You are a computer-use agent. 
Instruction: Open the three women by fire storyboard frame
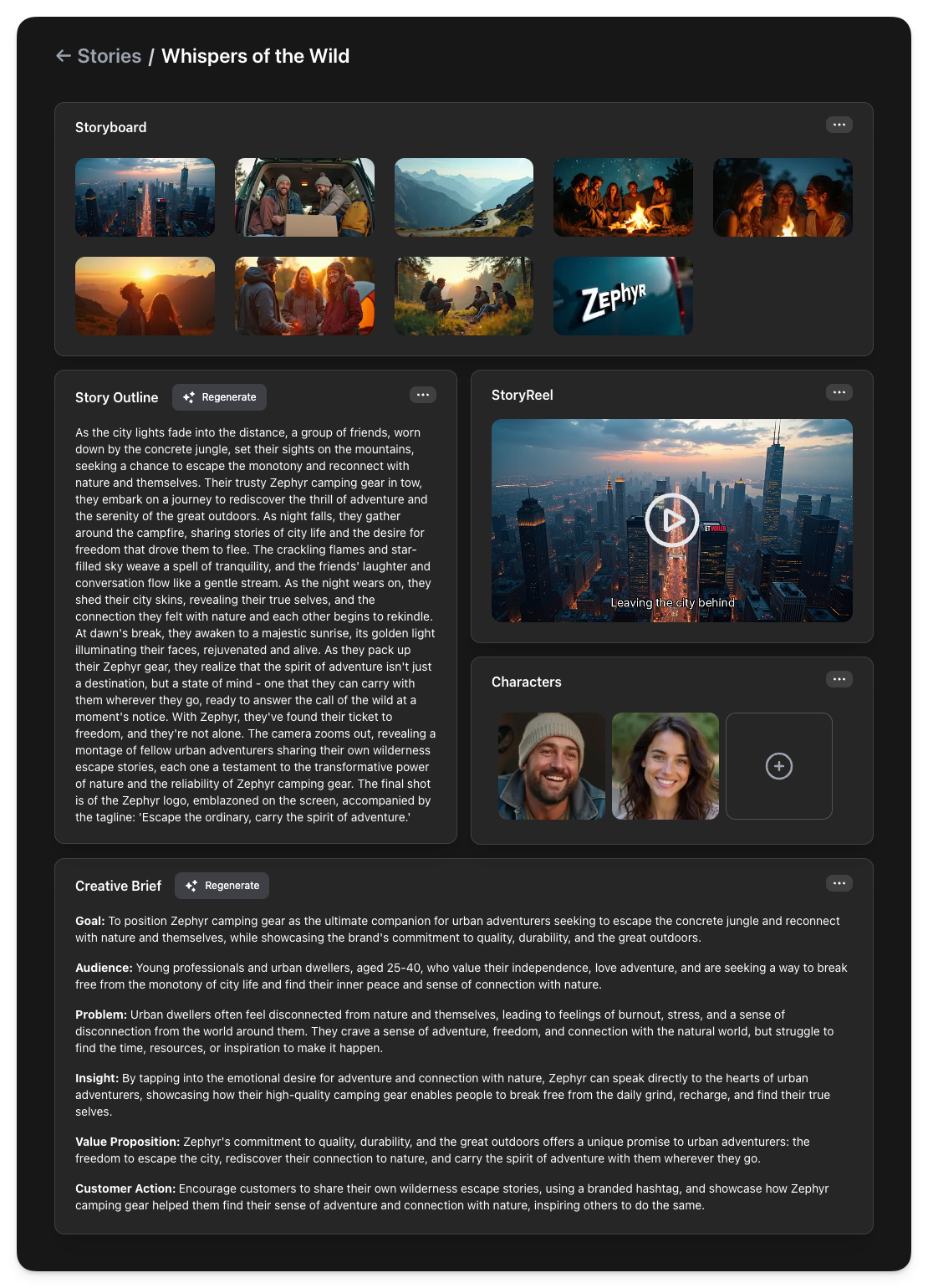coord(783,197)
